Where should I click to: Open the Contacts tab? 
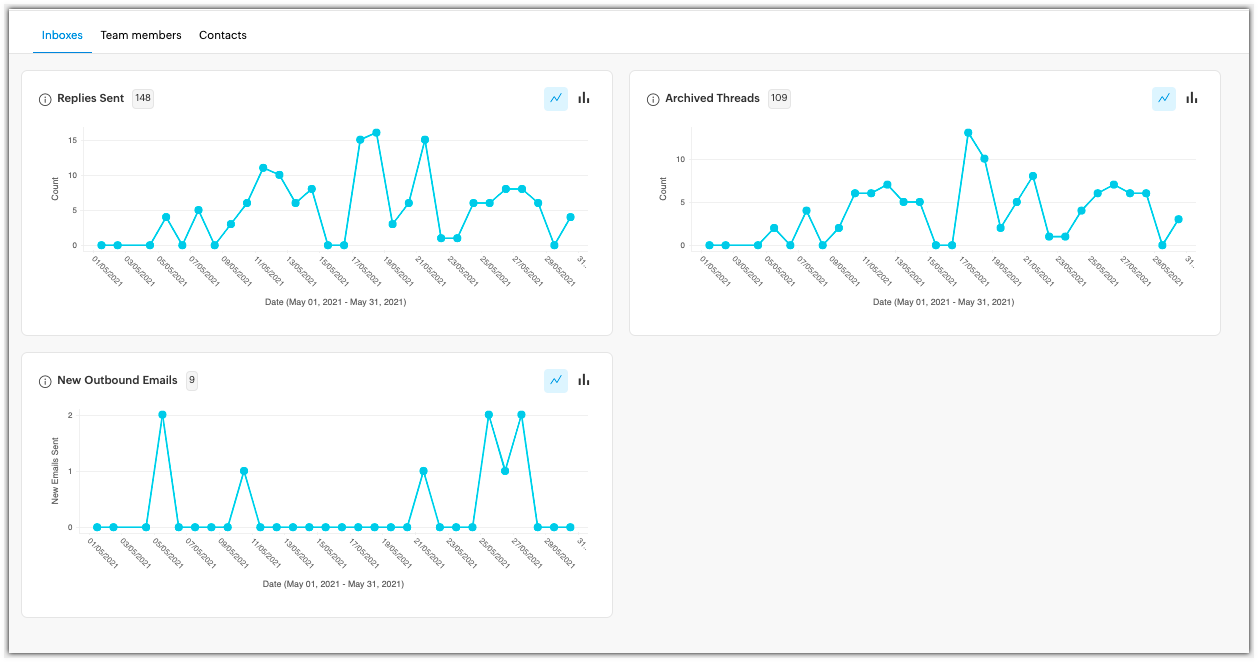tap(222, 35)
